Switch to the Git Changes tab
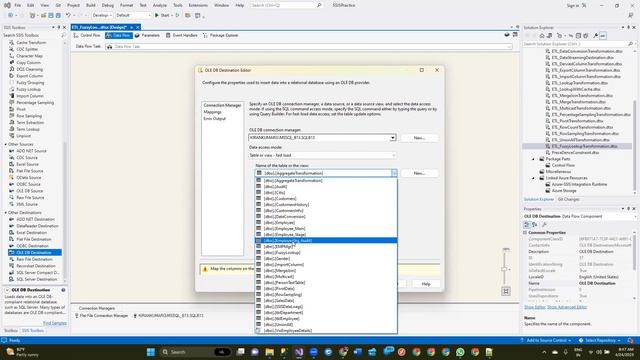640x360 pixels. pos(569,200)
